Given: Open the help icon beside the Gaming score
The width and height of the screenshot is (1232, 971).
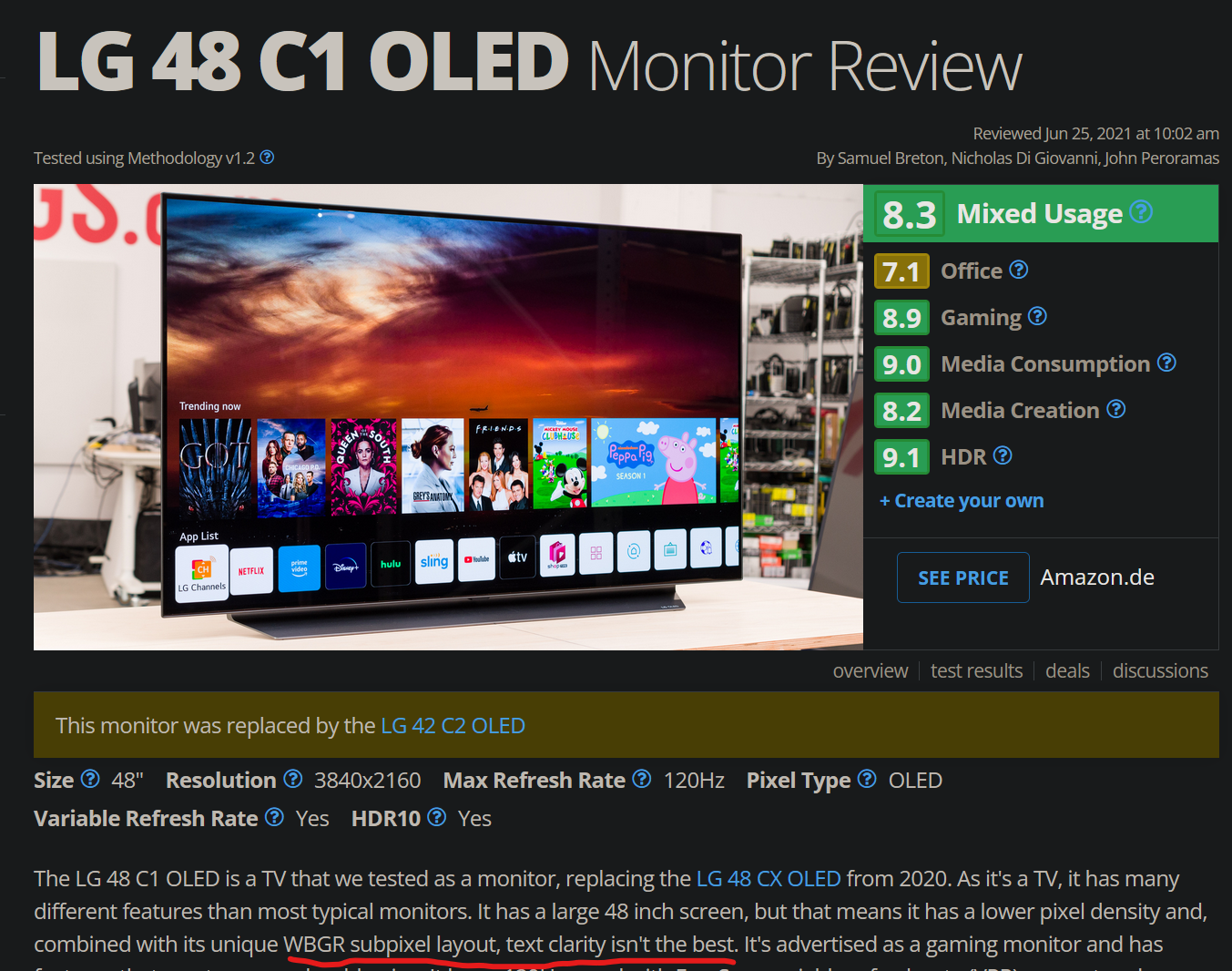Looking at the screenshot, I should 1037,316.
